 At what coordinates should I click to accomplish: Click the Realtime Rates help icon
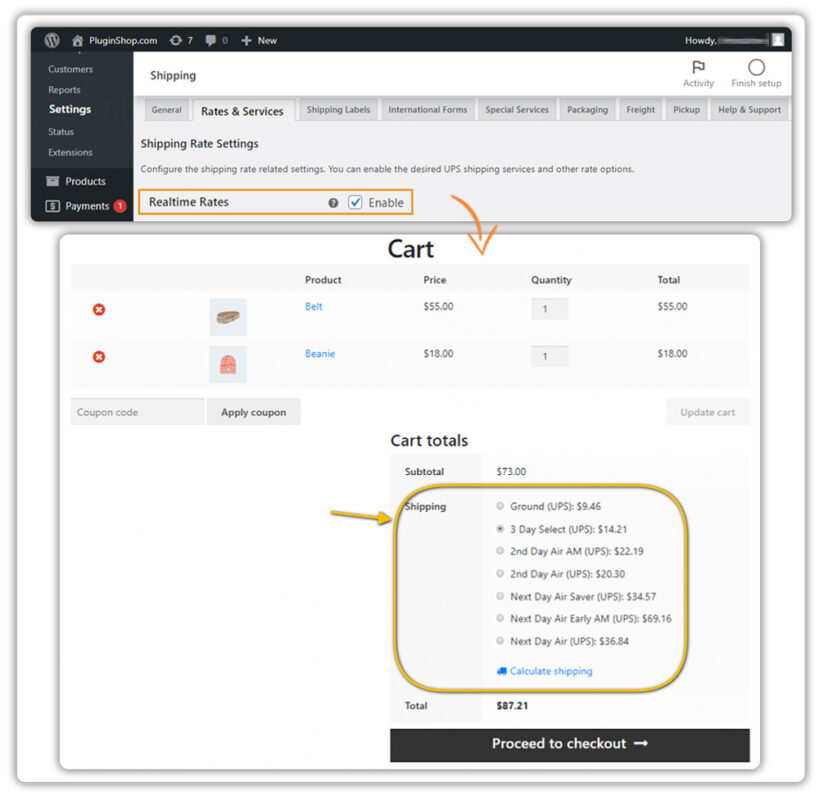click(x=333, y=203)
